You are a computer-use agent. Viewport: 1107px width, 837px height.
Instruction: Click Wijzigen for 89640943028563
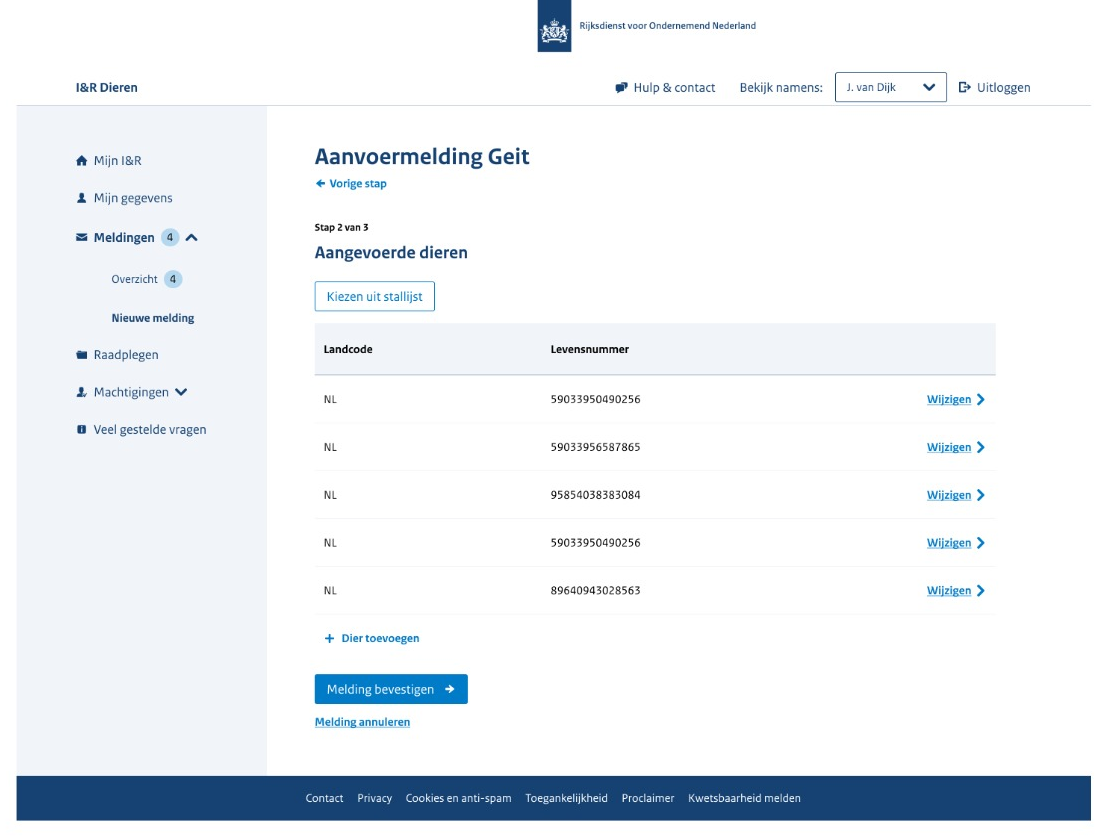[x=949, y=591]
